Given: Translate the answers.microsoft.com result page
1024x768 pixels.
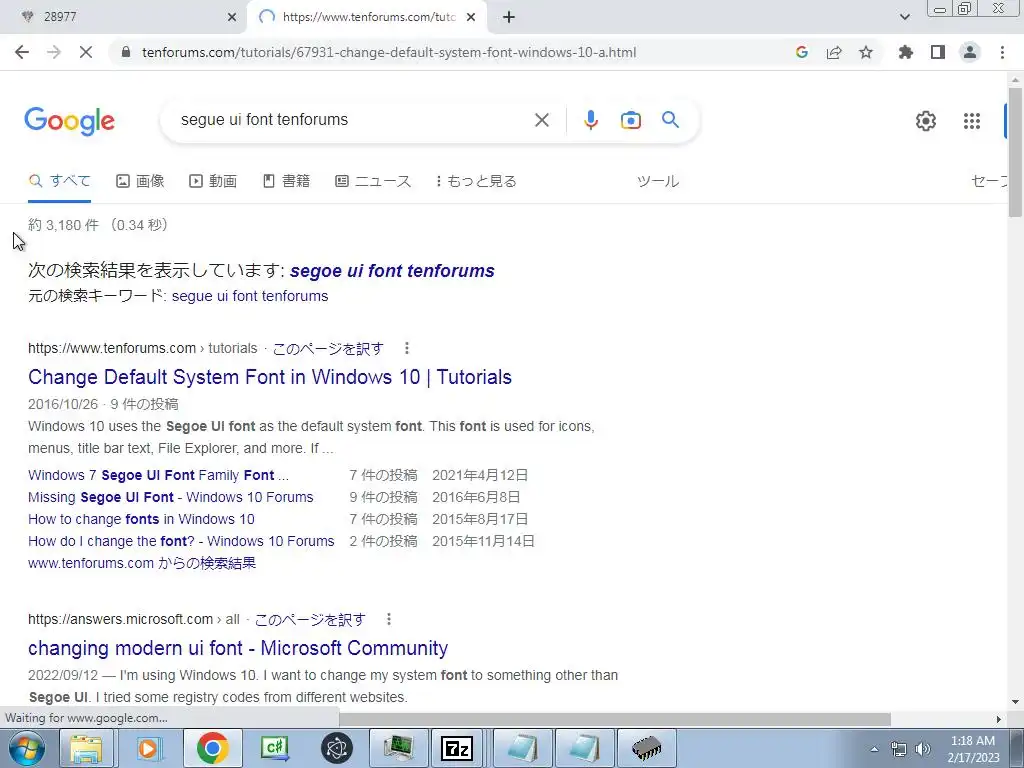Looking at the screenshot, I should coord(310,619).
